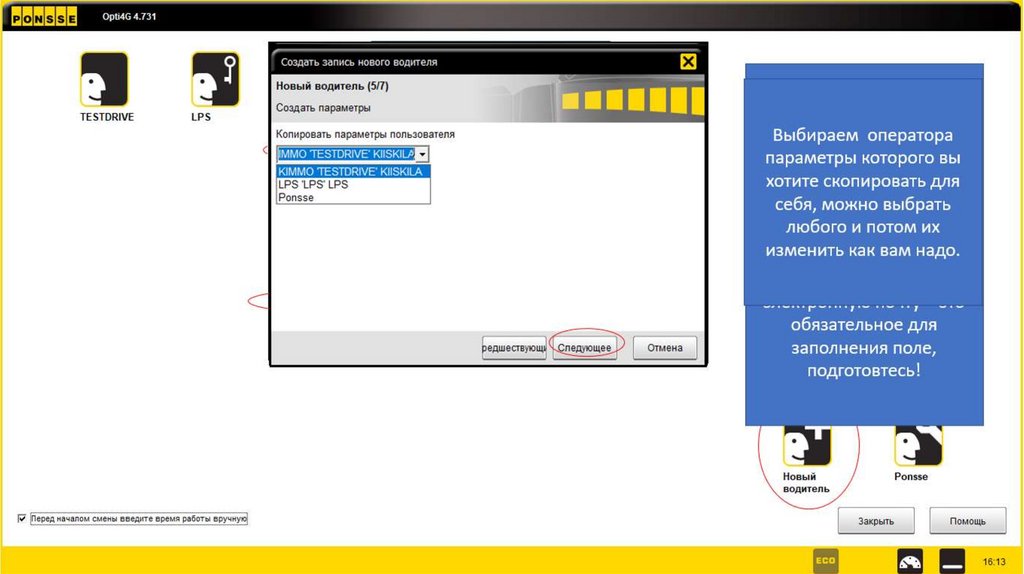Screen dimensions: 1024x574
Task: Cancel with the Отмена button
Action: [x=665, y=347]
